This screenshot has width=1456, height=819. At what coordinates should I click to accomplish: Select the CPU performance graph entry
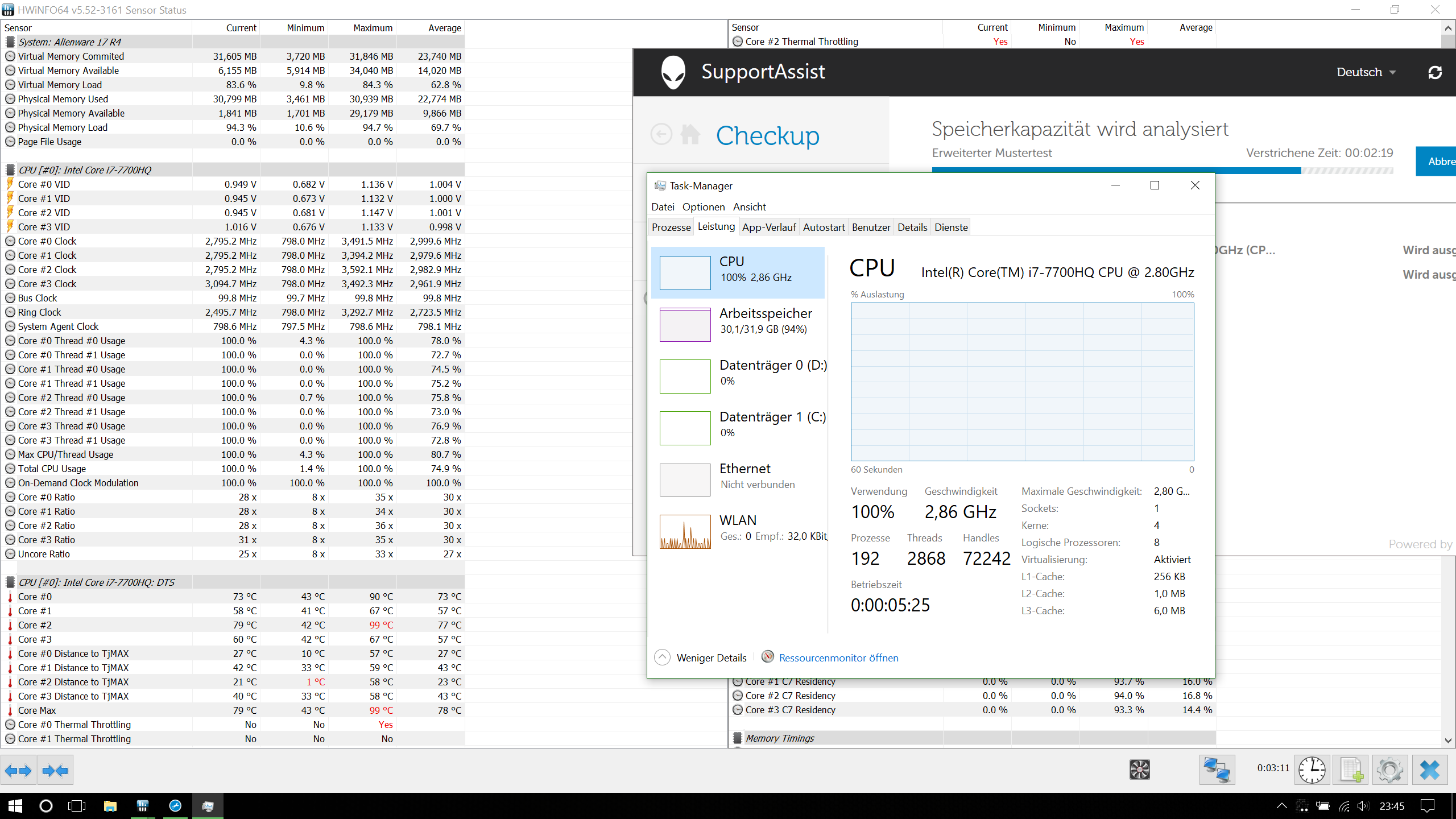point(738,272)
